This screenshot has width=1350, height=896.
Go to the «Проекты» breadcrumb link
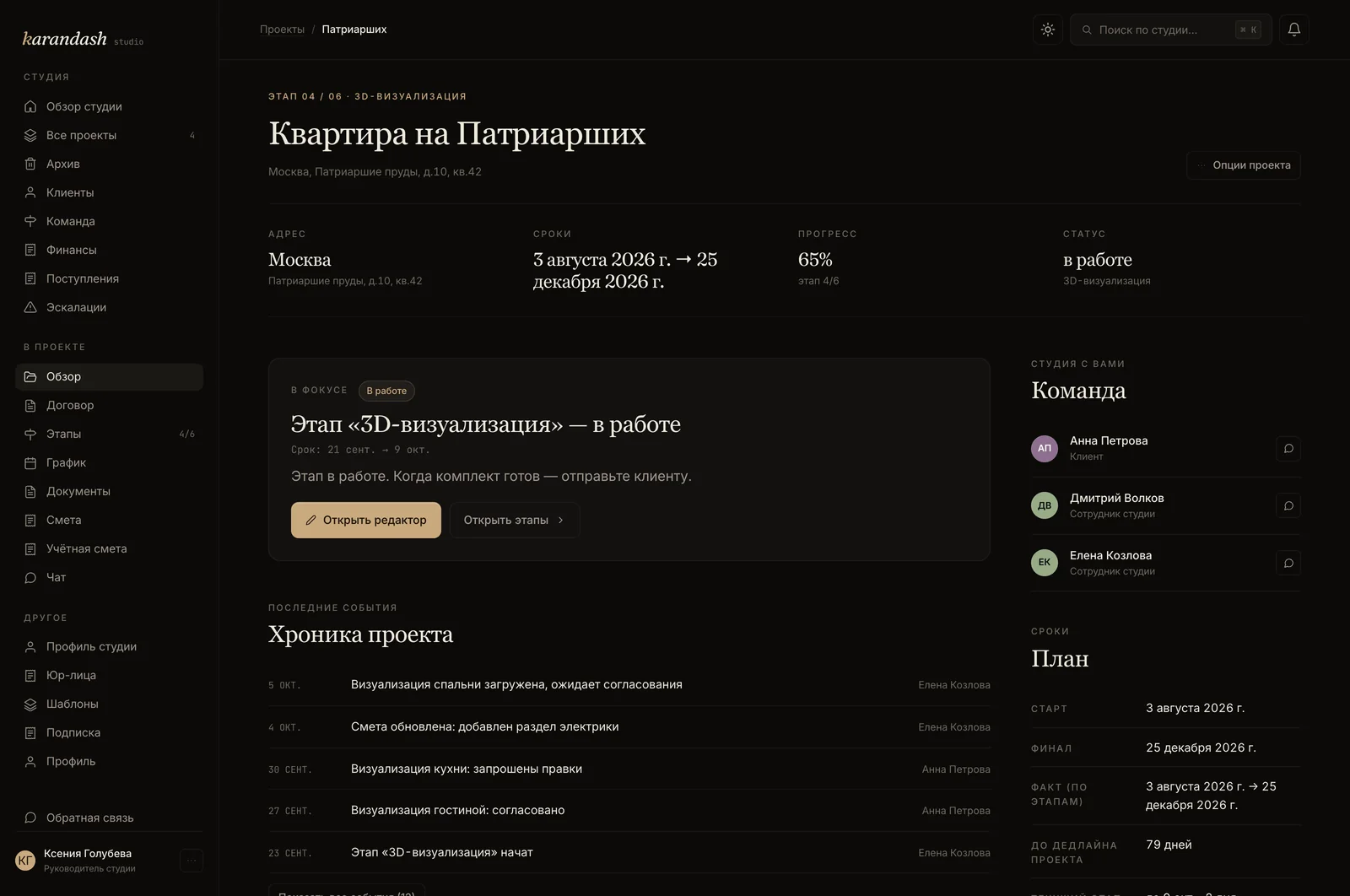coord(282,30)
